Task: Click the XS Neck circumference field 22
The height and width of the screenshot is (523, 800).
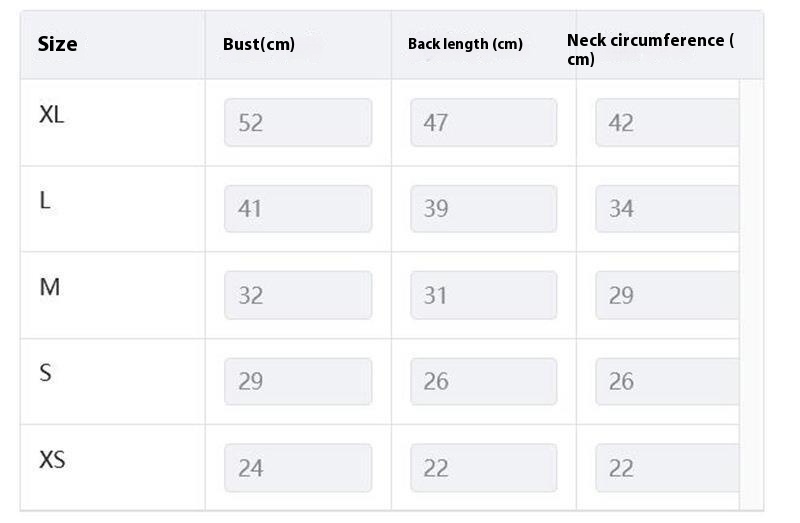Action: click(667, 468)
